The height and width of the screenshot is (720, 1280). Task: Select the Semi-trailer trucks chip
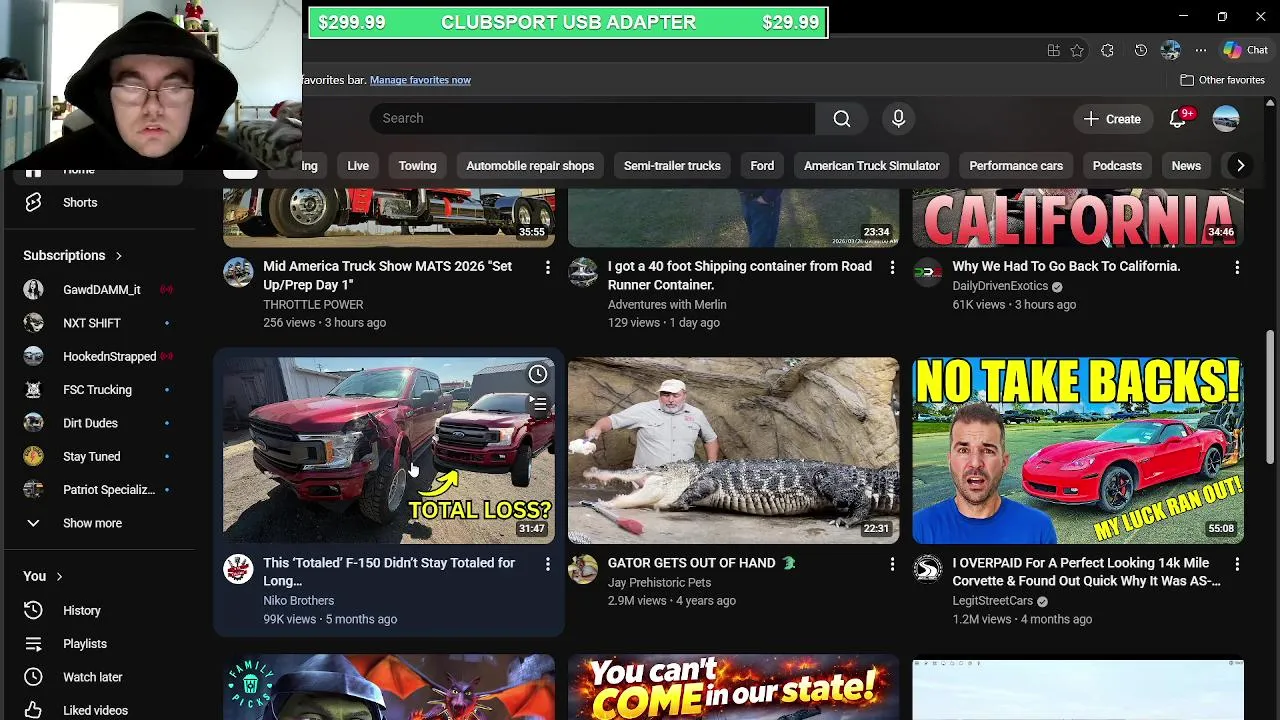click(x=672, y=166)
